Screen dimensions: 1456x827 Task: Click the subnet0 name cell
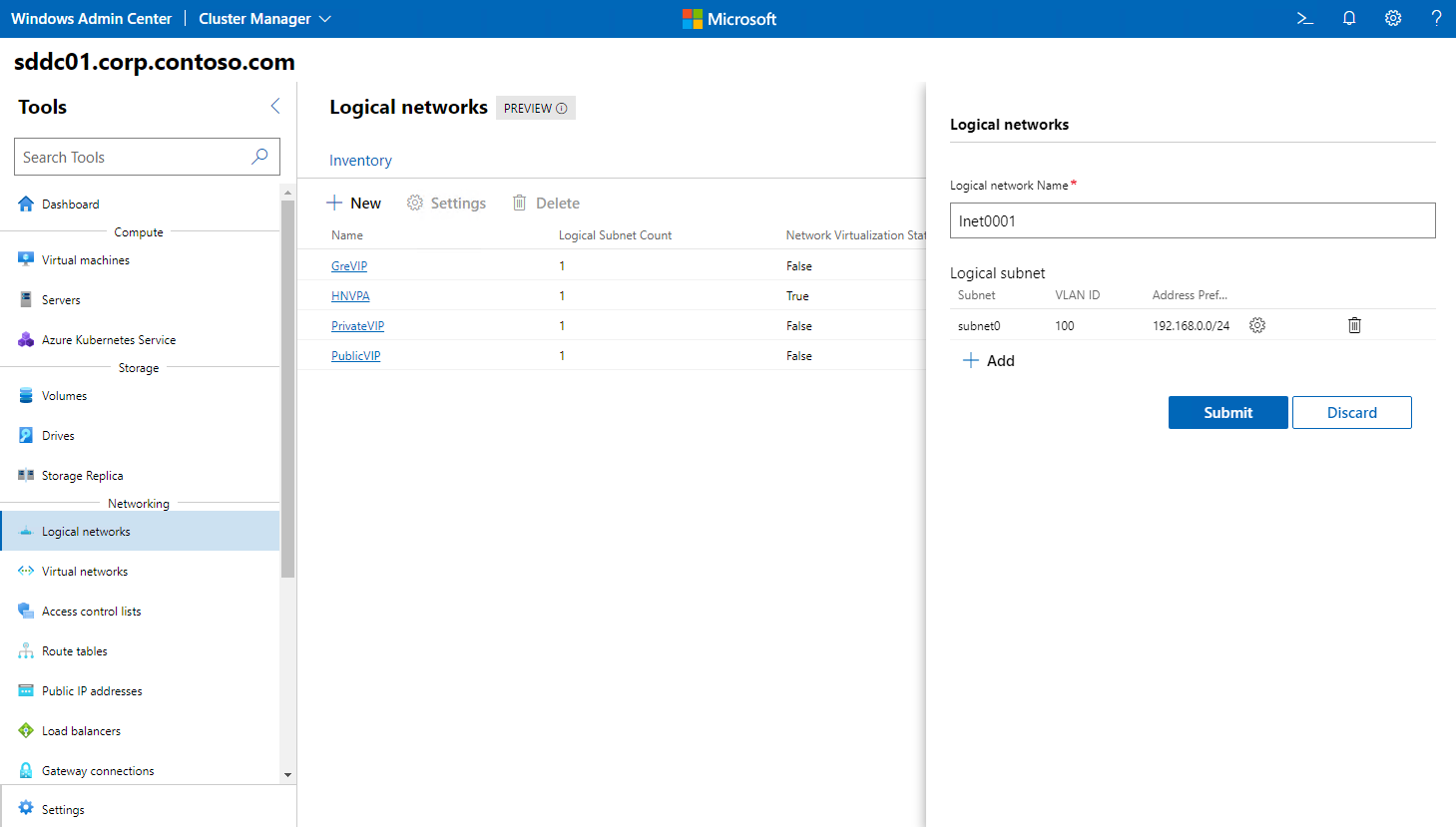click(x=979, y=326)
